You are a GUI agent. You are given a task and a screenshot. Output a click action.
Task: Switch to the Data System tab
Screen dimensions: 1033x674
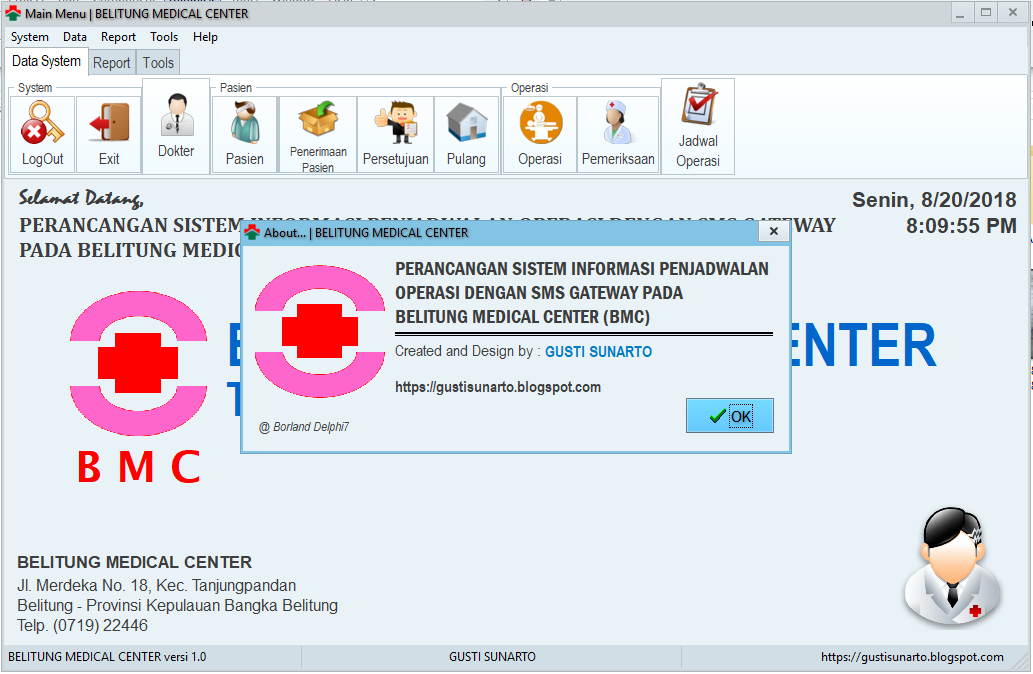coord(46,61)
